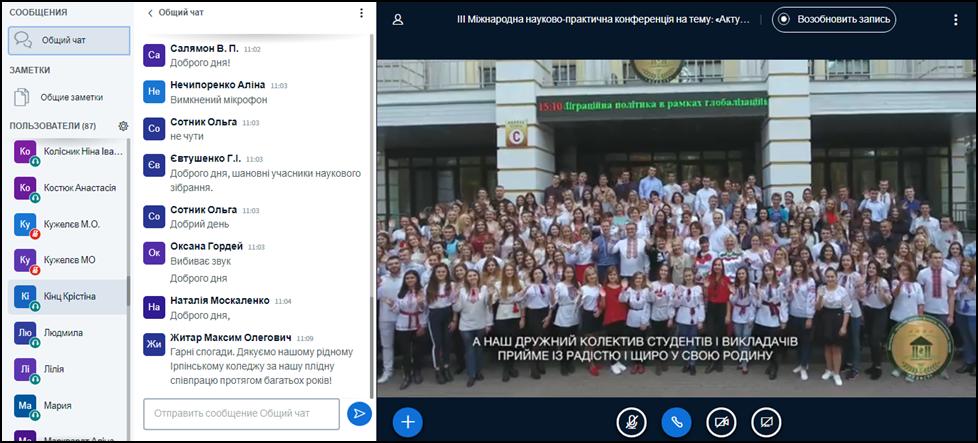Click the document icon beside Общие заметки
This screenshot has height=443, width=978.
(22, 97)
